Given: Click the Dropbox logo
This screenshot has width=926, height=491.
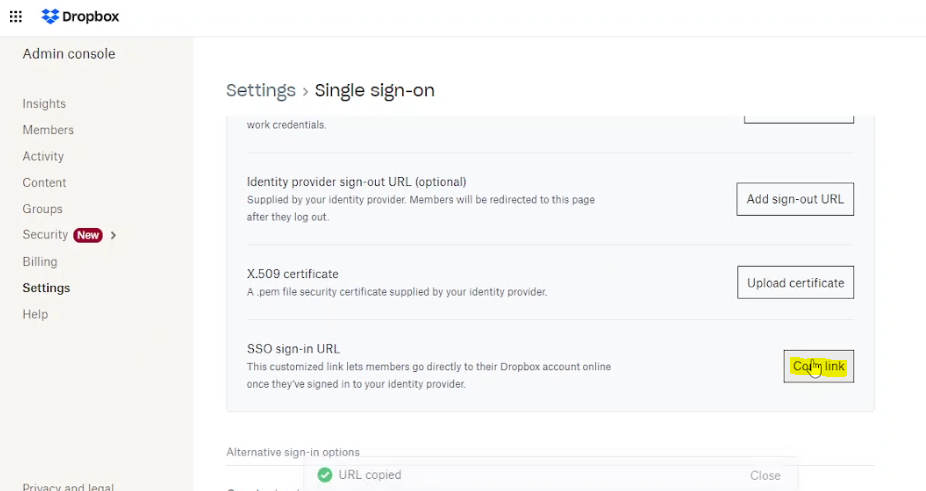Looking at the screenshot, I should point(80,17).
